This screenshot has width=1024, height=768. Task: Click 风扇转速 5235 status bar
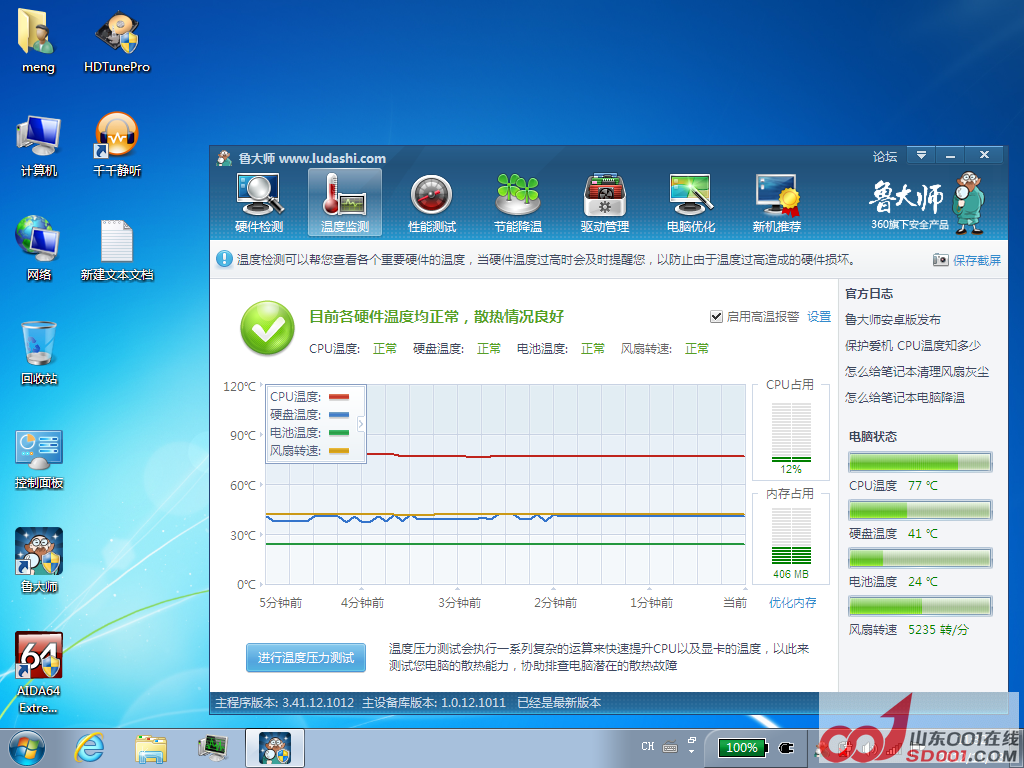point(920,606)
